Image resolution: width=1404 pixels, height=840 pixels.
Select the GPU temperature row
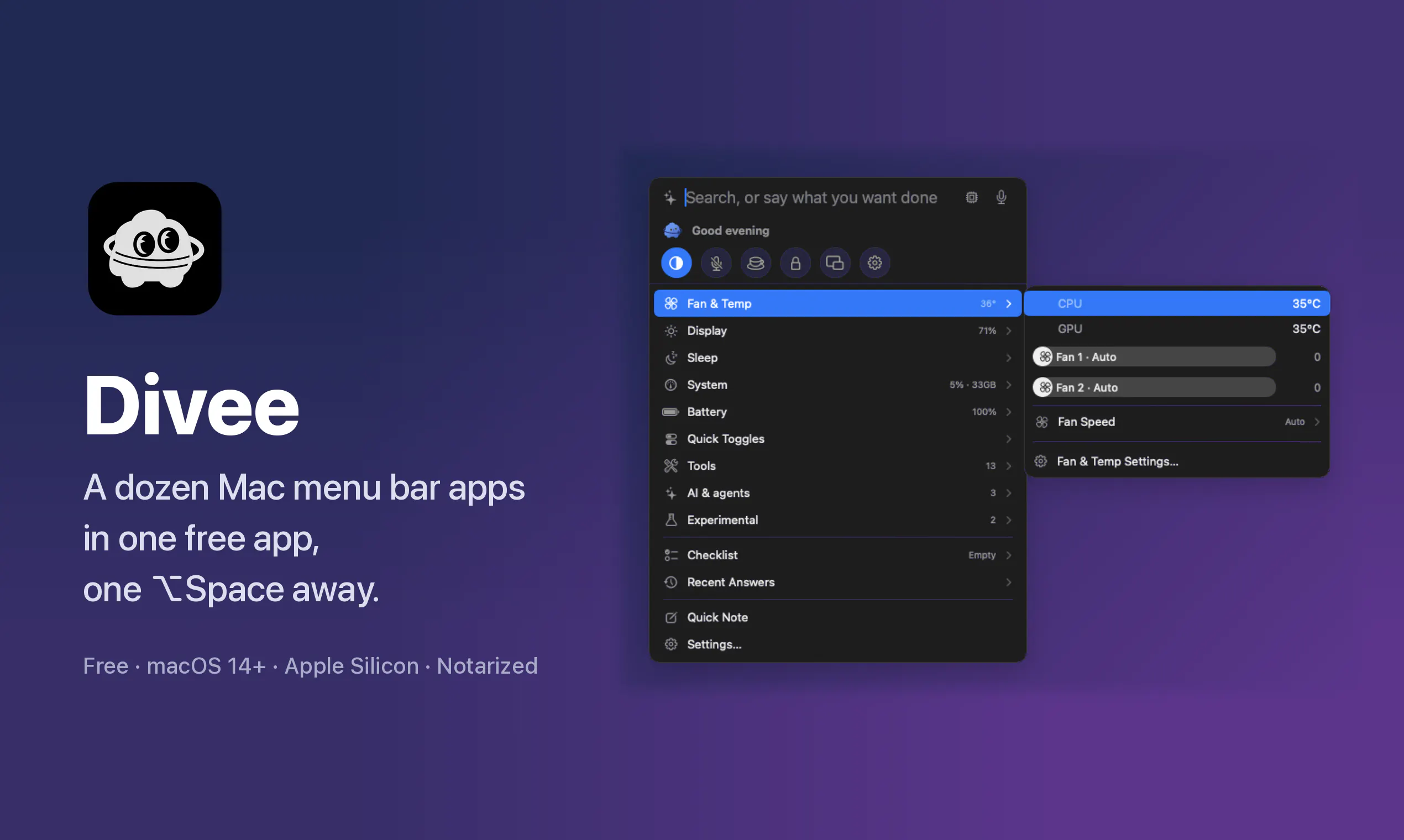tap(1177, 329)
